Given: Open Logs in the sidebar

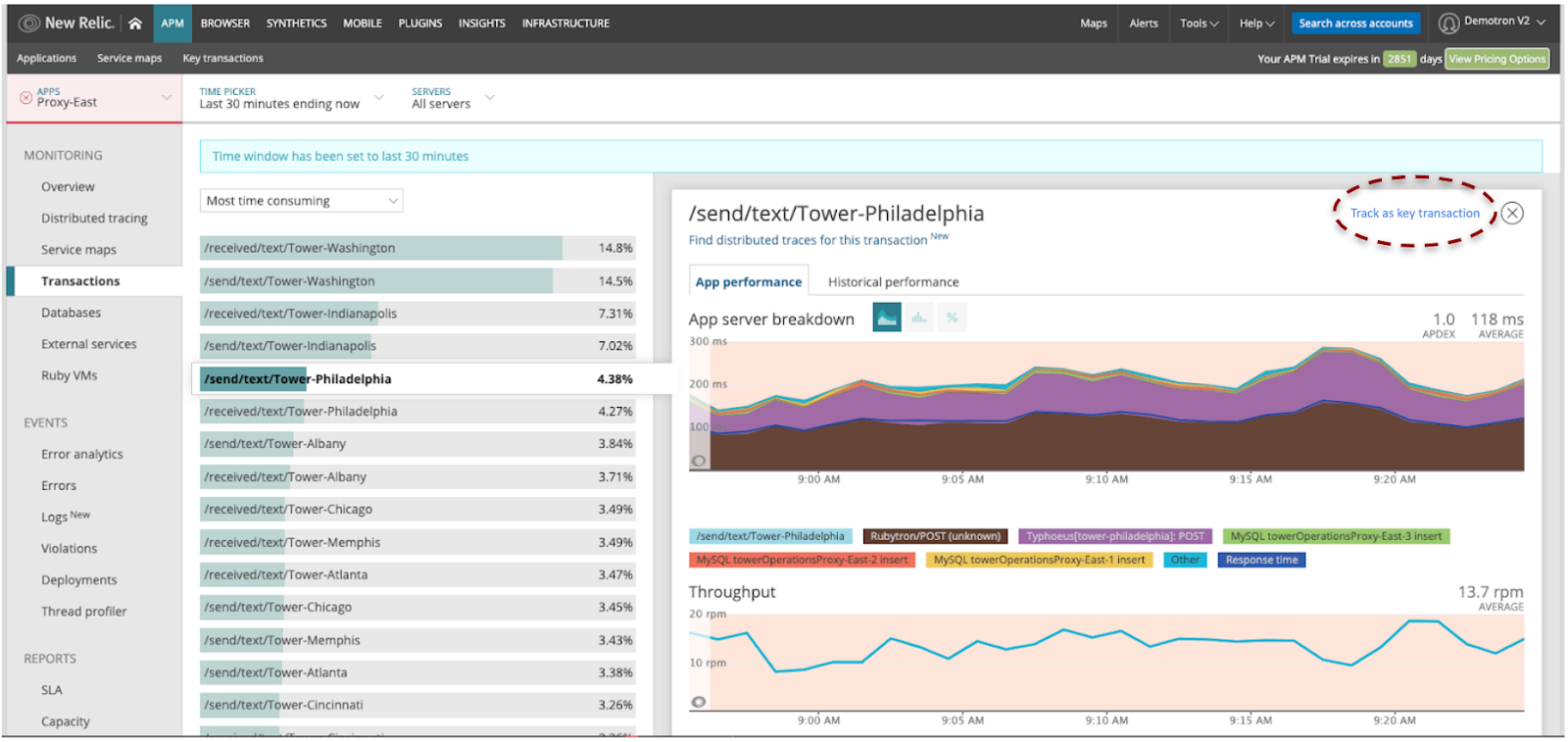Looking at the screenshot, I should tap(54, 518).
